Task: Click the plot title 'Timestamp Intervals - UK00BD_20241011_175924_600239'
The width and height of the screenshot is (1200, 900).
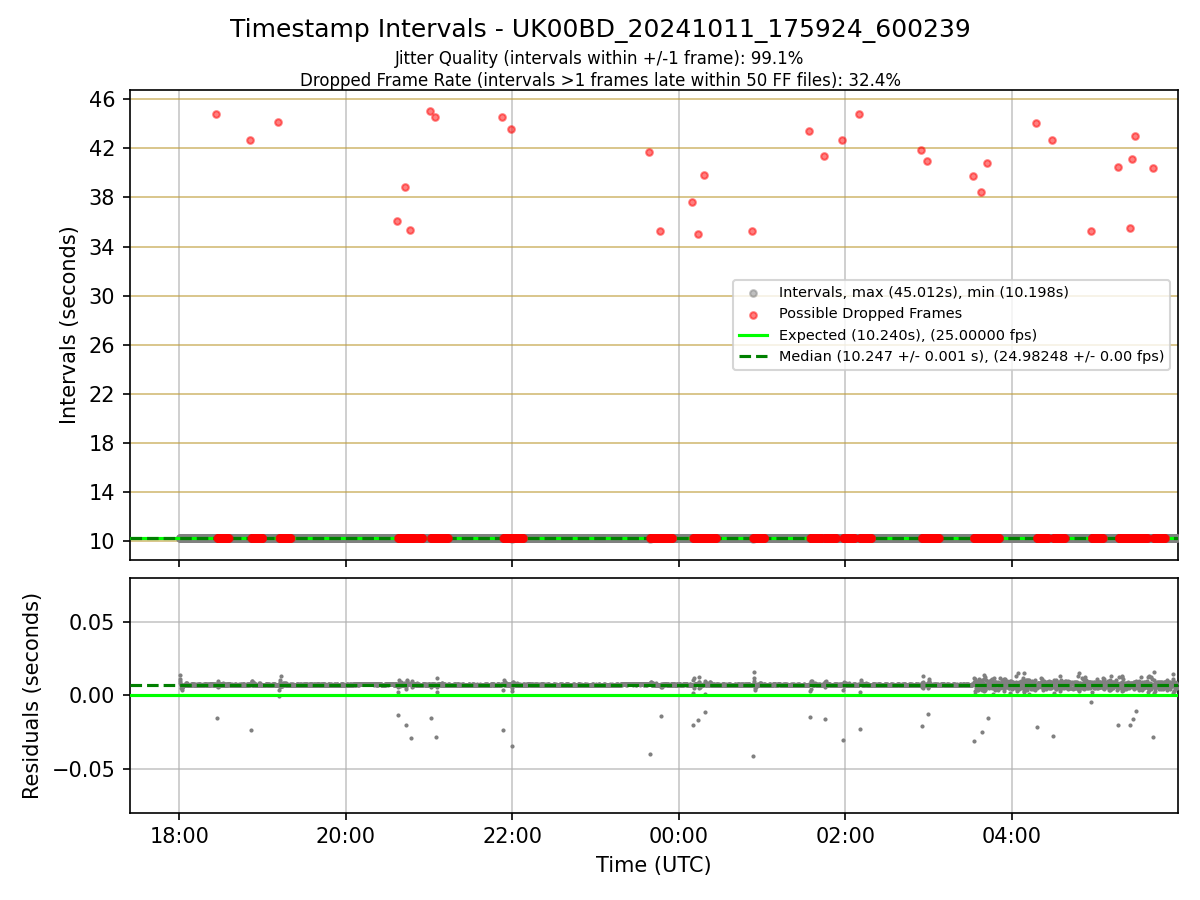Action: coord(600,29)
